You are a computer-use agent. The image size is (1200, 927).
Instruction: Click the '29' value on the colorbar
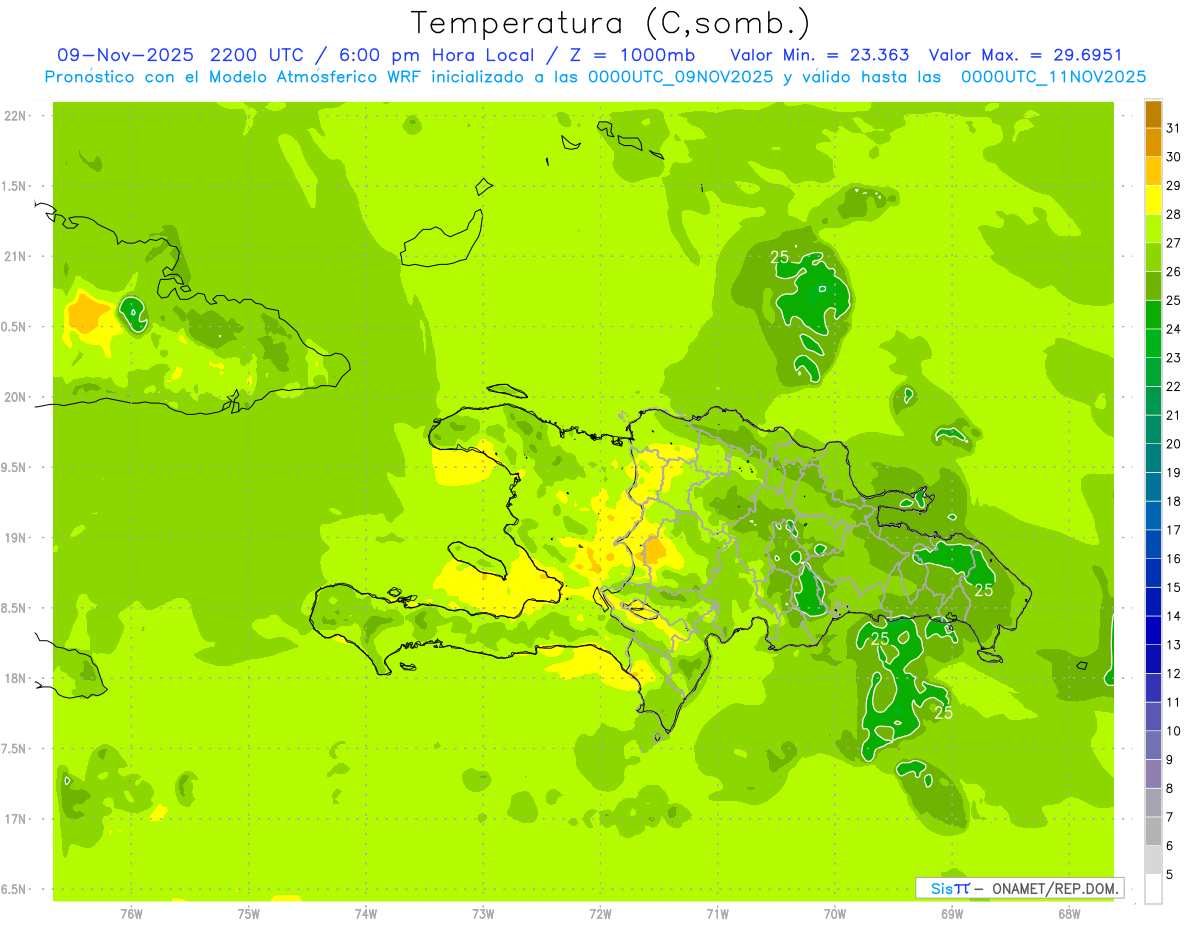[x=1173, y=185]
